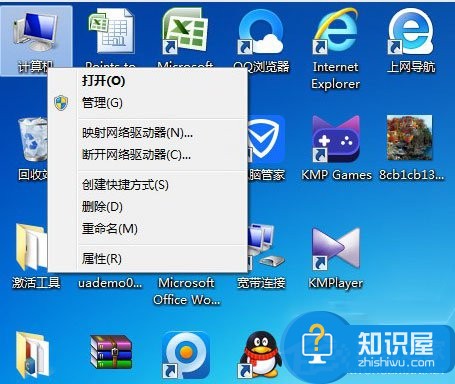Open the 激活工具 folder
455x384 pixels.
(x=31, y=247)
